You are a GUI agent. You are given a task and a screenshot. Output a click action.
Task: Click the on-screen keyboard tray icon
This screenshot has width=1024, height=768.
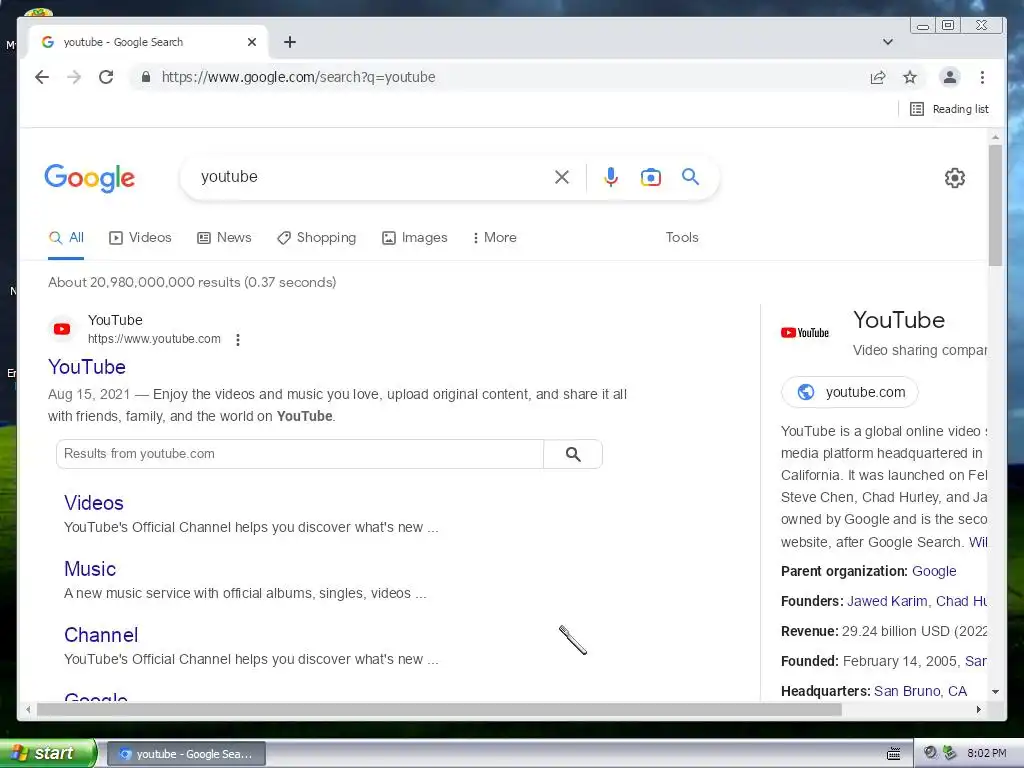click(893, 754)
